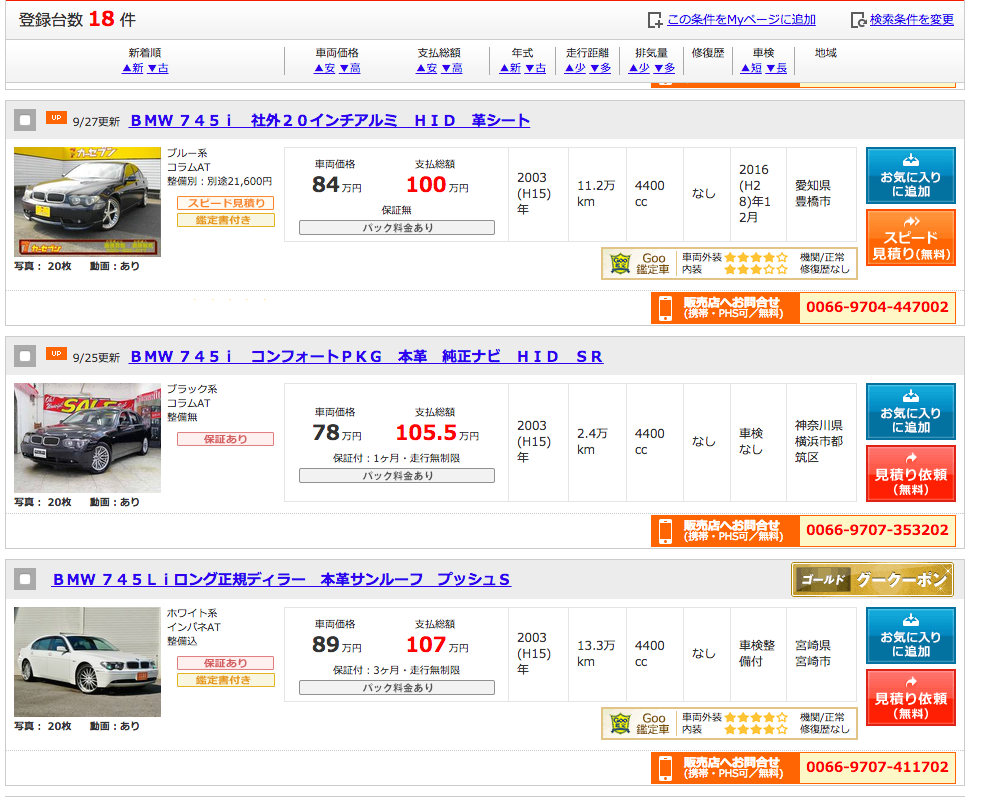The image size is (988, 797).
Task: Add 宮崎県 BMW 745Li to favorites
Action: [910, 635]
